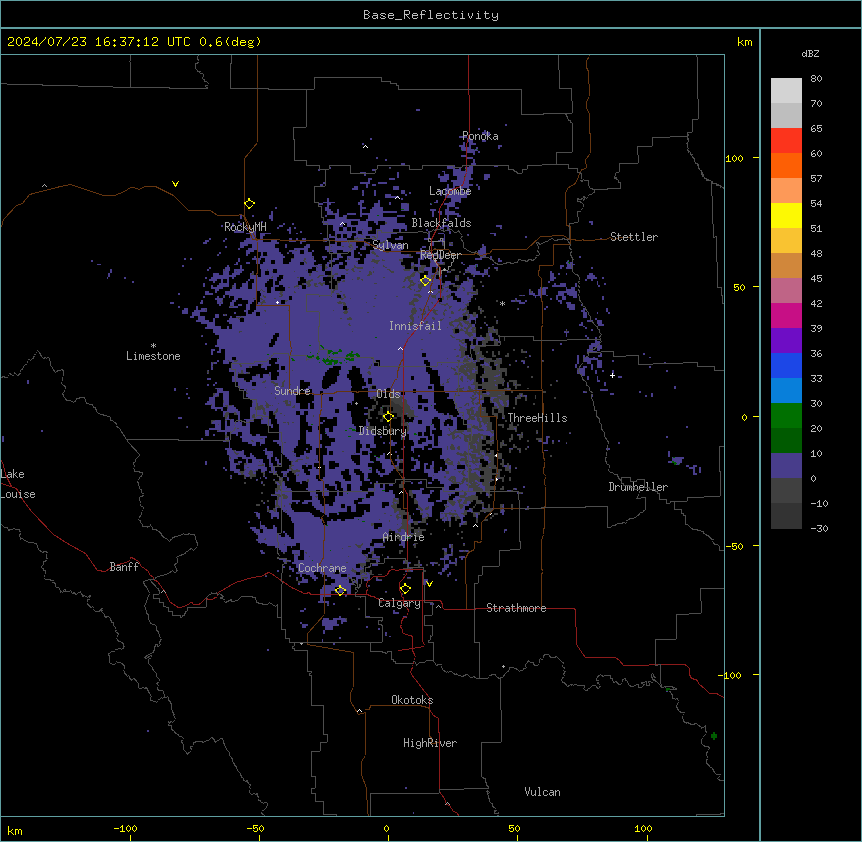Click the ThreeHills label
This screenshot has width=862, height=842.
point(537,418)
